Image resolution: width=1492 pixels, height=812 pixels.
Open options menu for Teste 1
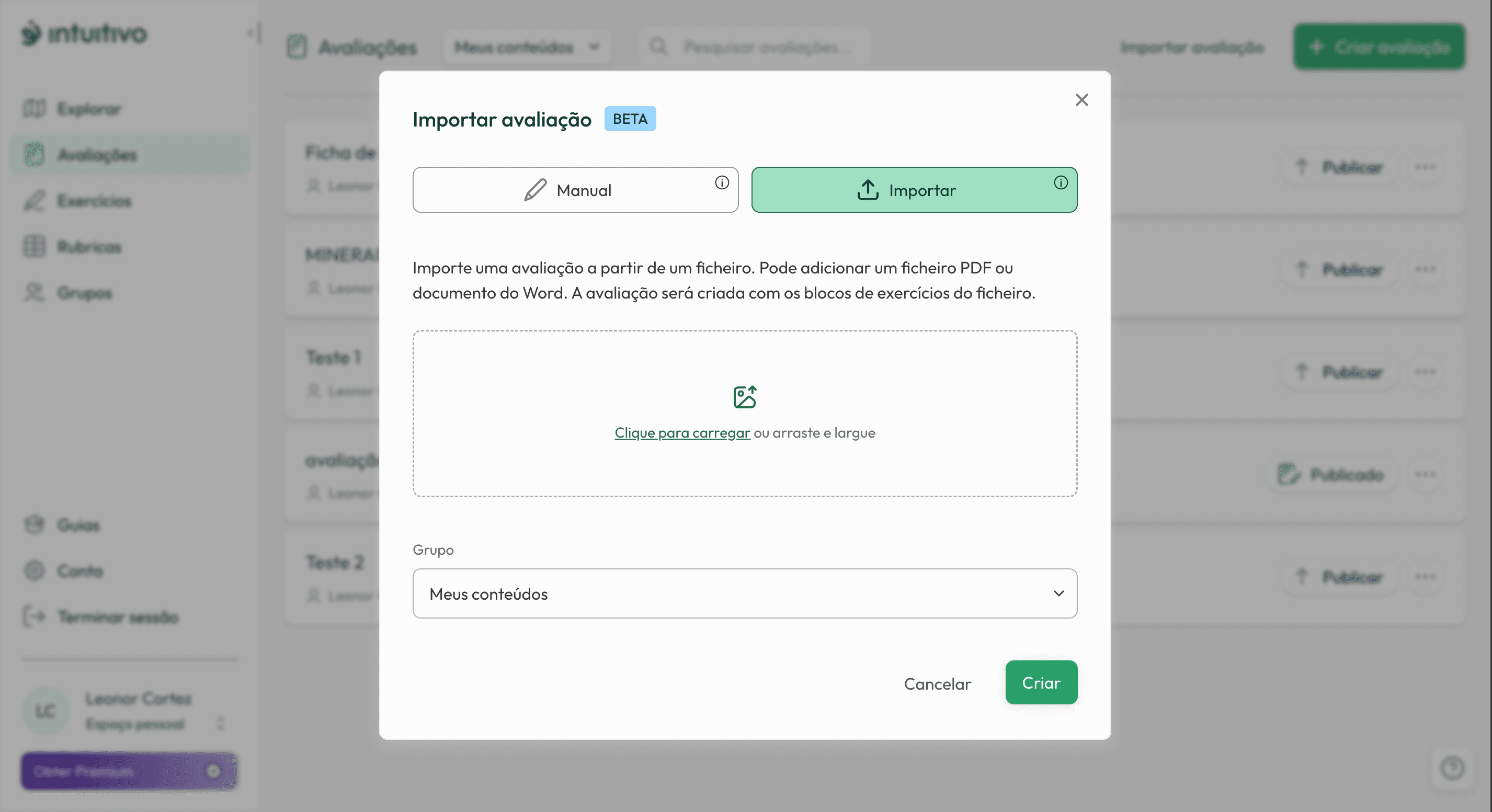click(x=1425, y=372)
